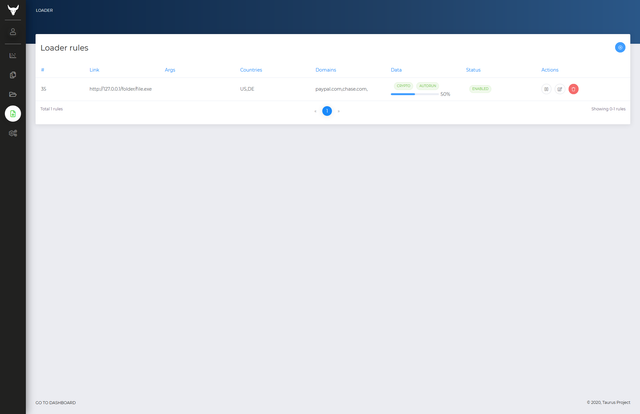
Task: Click the # column header
Action: 42,70
